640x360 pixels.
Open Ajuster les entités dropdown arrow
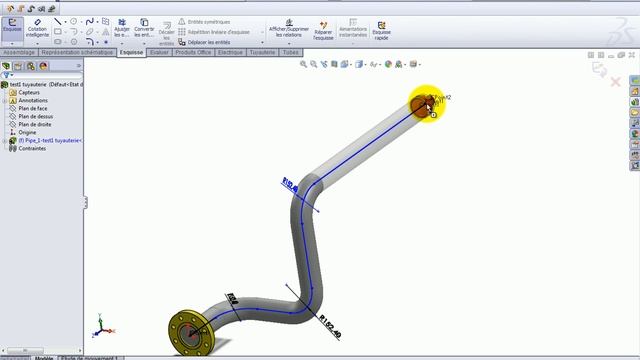[x=122, y=43]
